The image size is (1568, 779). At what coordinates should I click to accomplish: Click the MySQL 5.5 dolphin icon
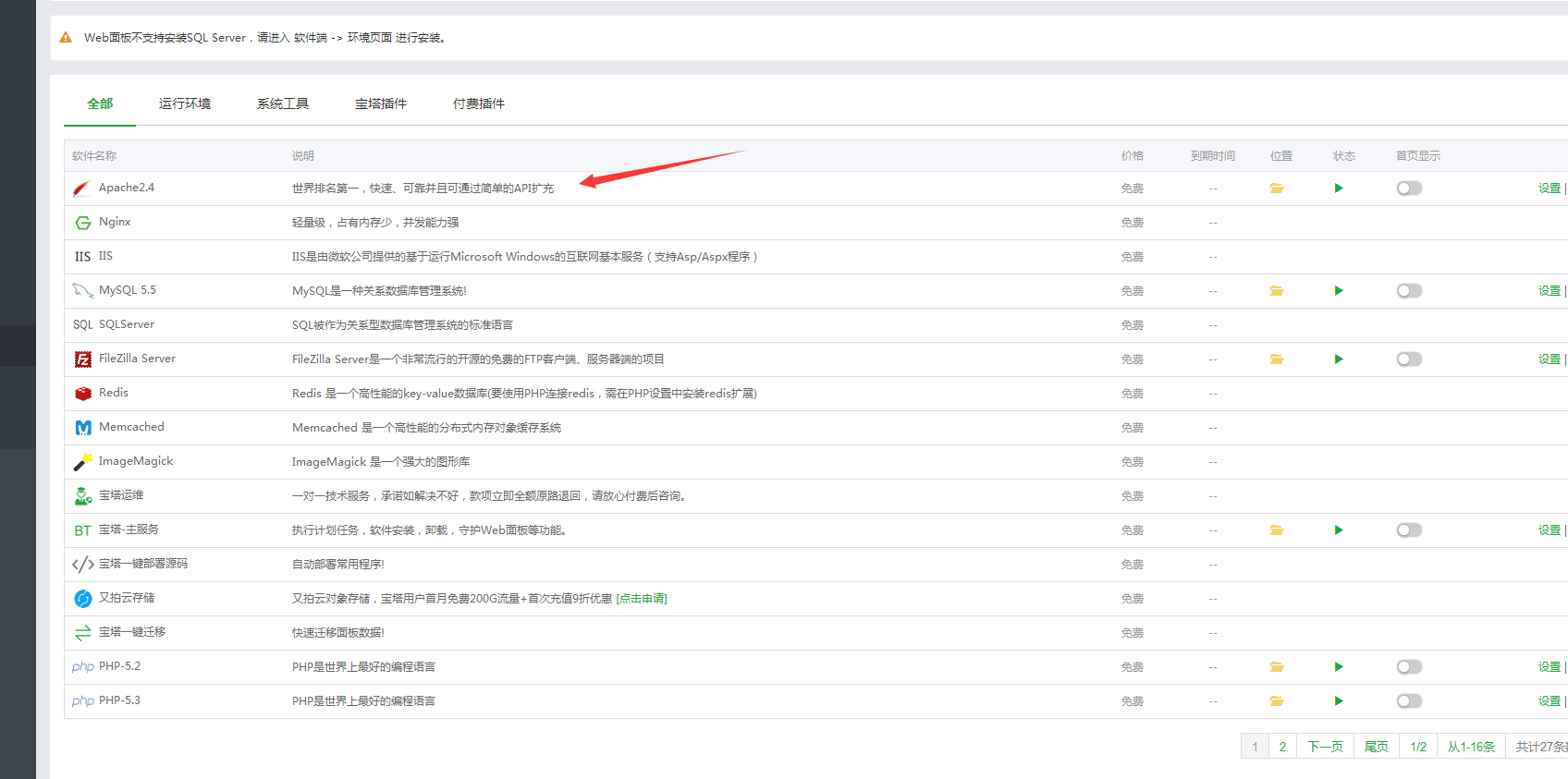tap(82, 291)
